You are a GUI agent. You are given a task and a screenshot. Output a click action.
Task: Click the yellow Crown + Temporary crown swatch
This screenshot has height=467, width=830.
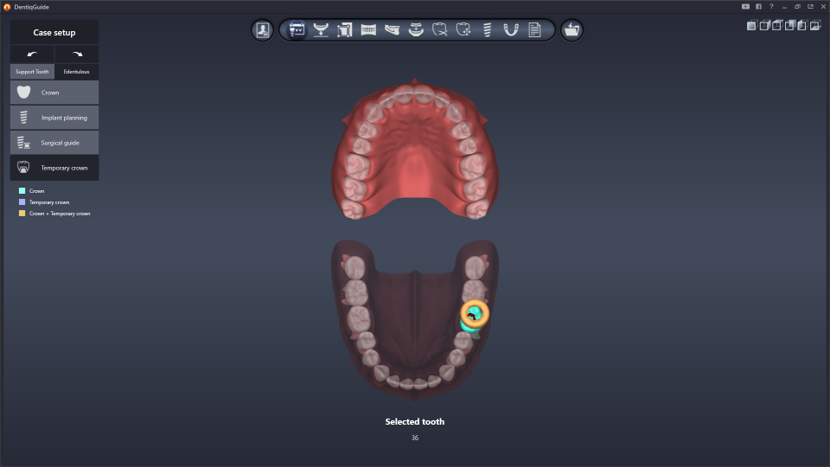[22, 213]
